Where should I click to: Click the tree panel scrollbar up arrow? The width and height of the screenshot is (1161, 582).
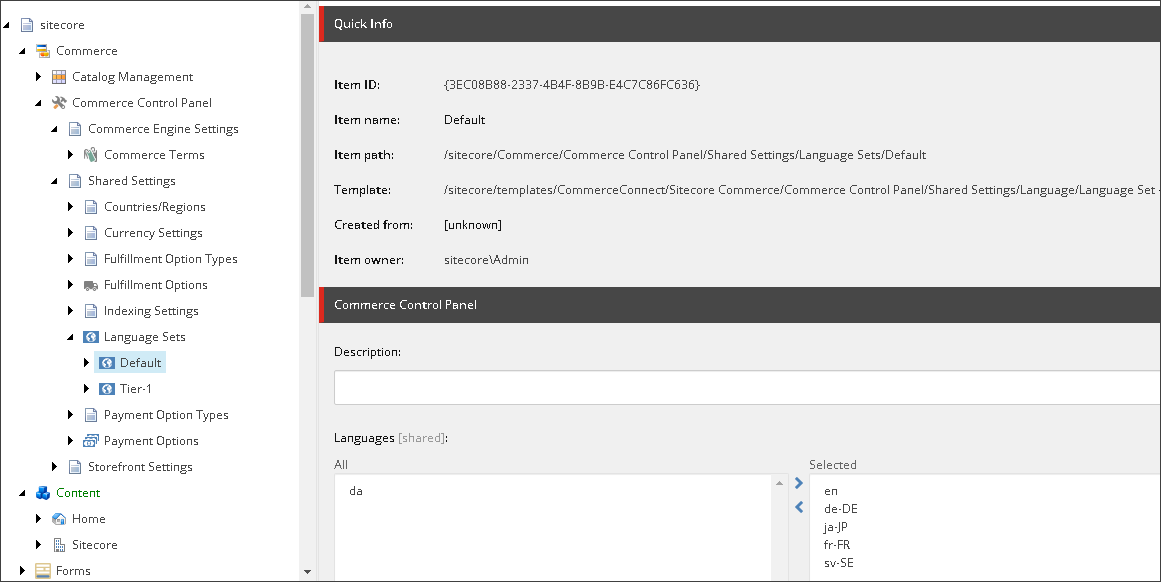(307, 7)
